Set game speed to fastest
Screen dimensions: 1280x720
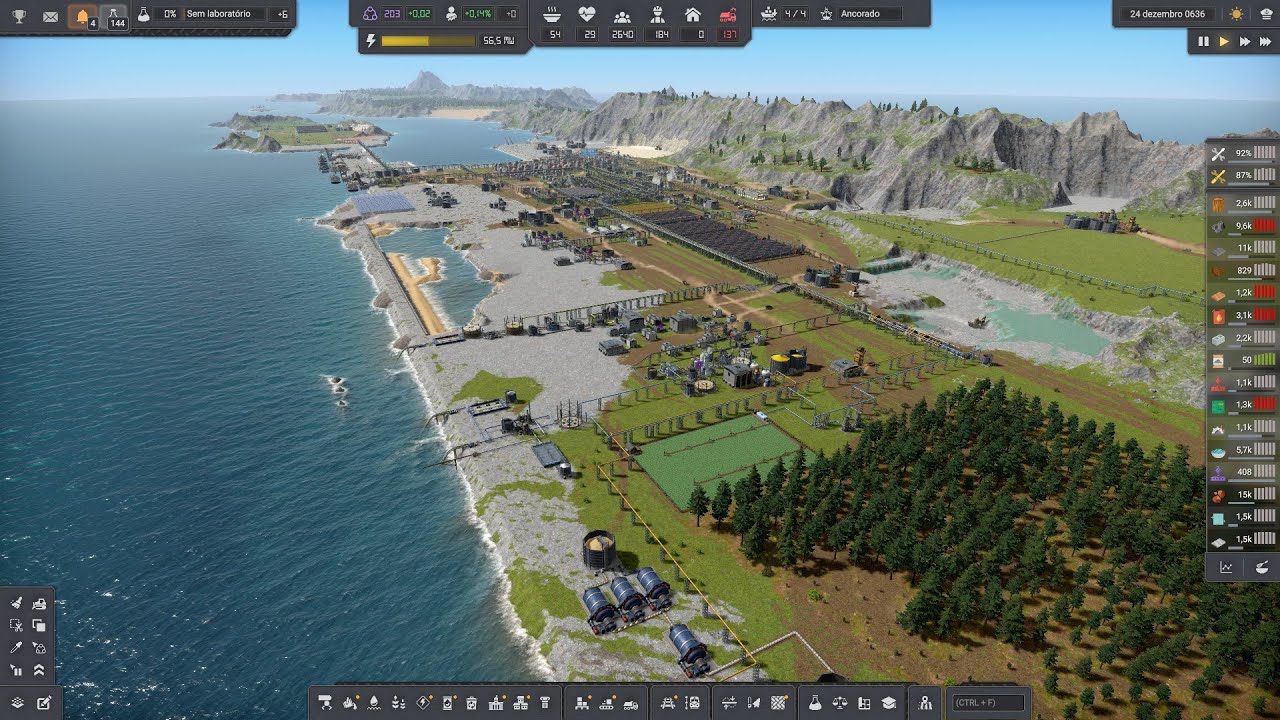1265,41
